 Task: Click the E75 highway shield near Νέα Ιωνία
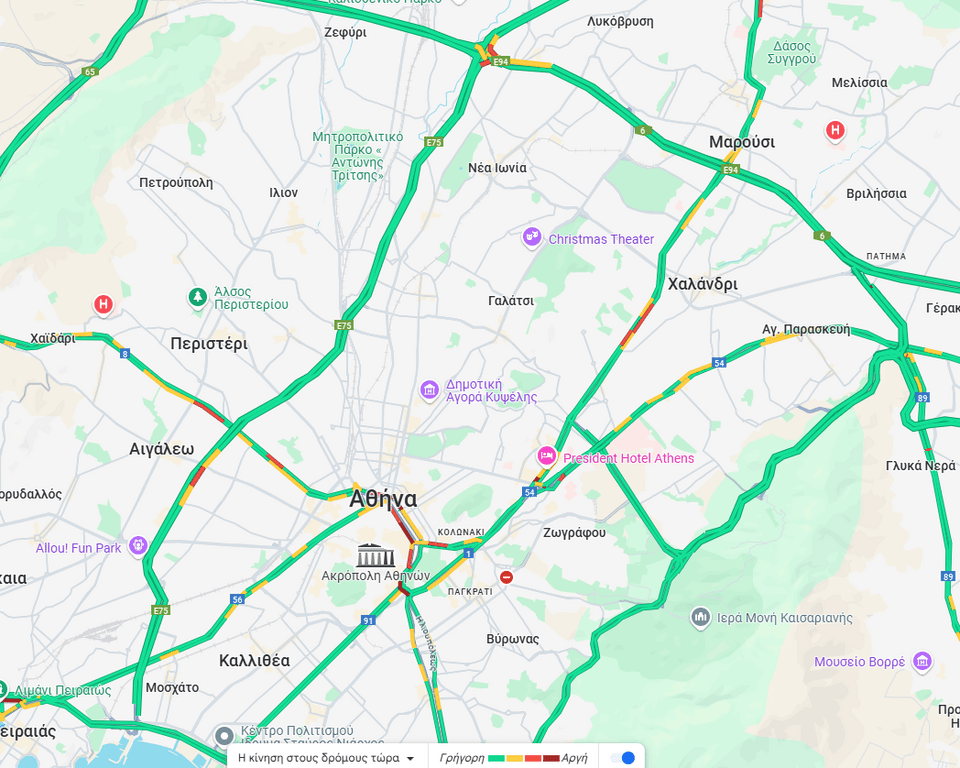click(433, 142)
